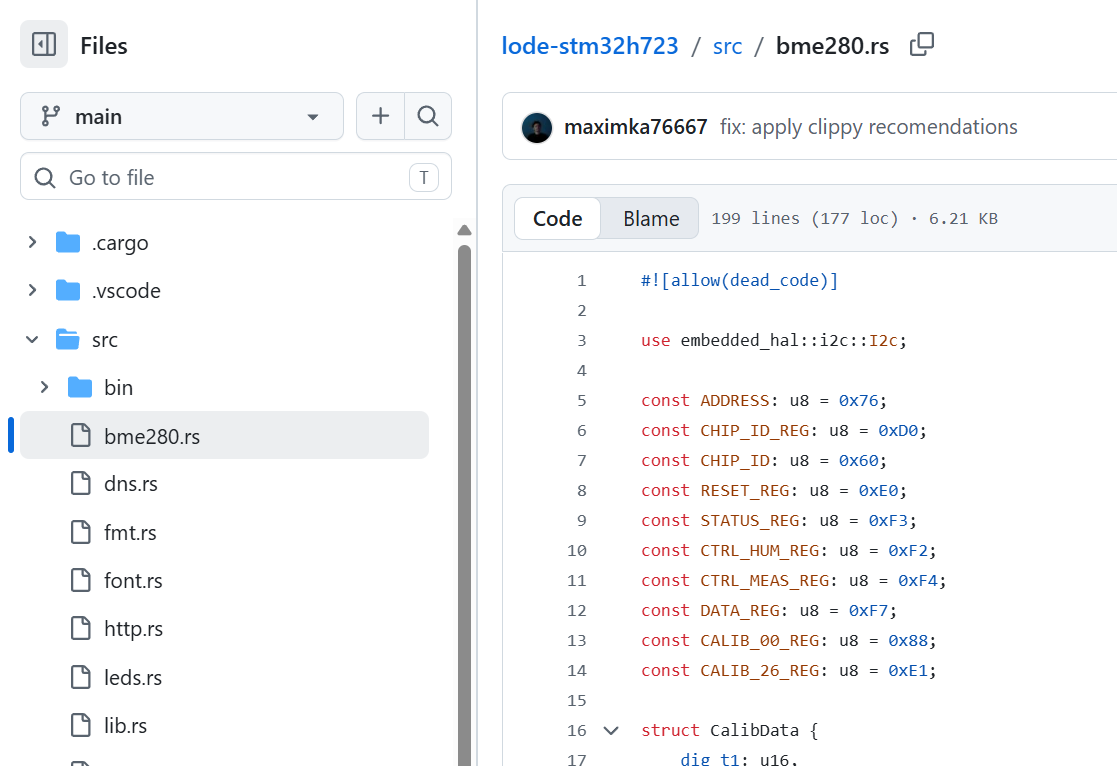
Task: Open src breadcrumb link
Action: tap(727, 46)
